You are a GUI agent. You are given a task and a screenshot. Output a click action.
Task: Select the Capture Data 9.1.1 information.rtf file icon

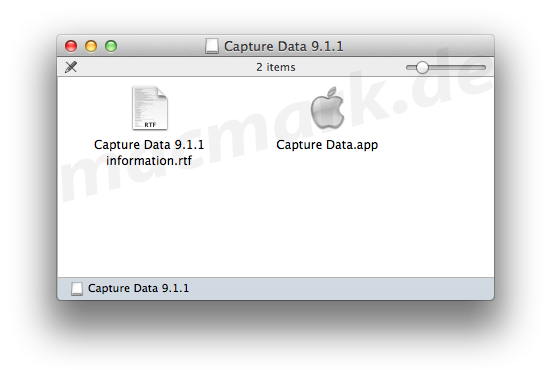pyautogui.click(x=150, y=108)
